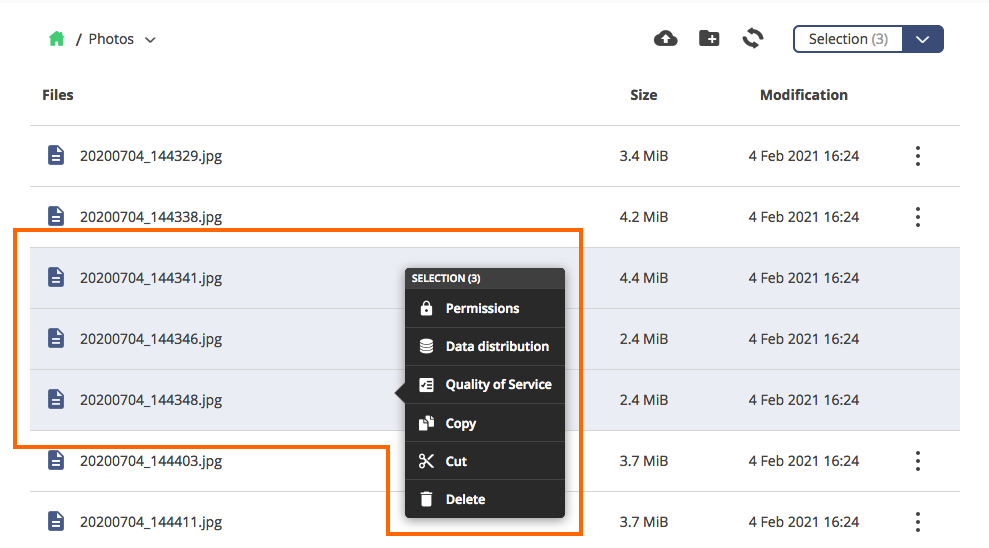Choose Copy from the selection menu
989x548 pixels.
484,423
